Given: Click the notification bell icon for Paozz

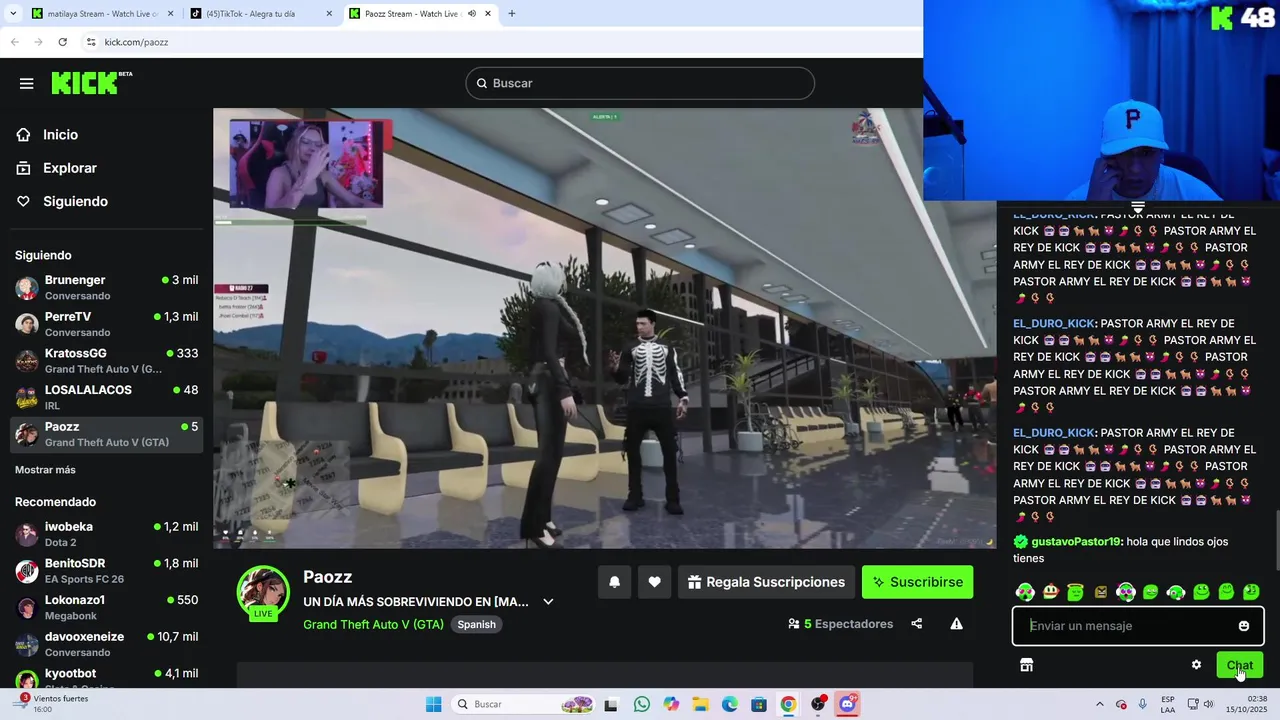Looking at the screenshot, I should (614, 582).
